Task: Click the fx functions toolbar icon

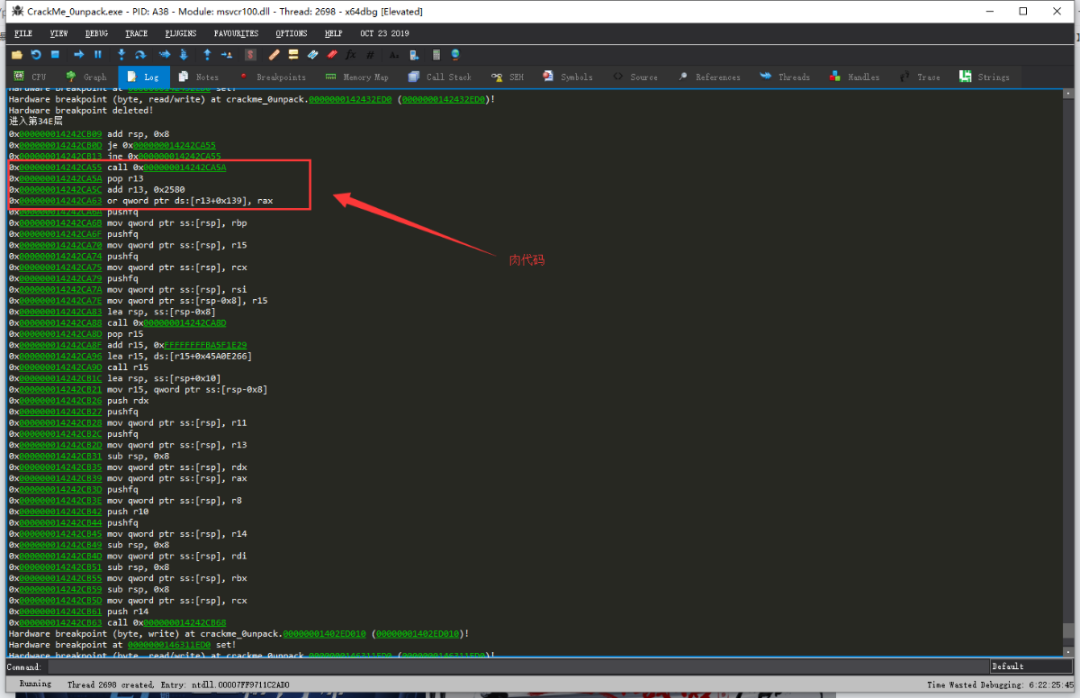Action: 351,54
